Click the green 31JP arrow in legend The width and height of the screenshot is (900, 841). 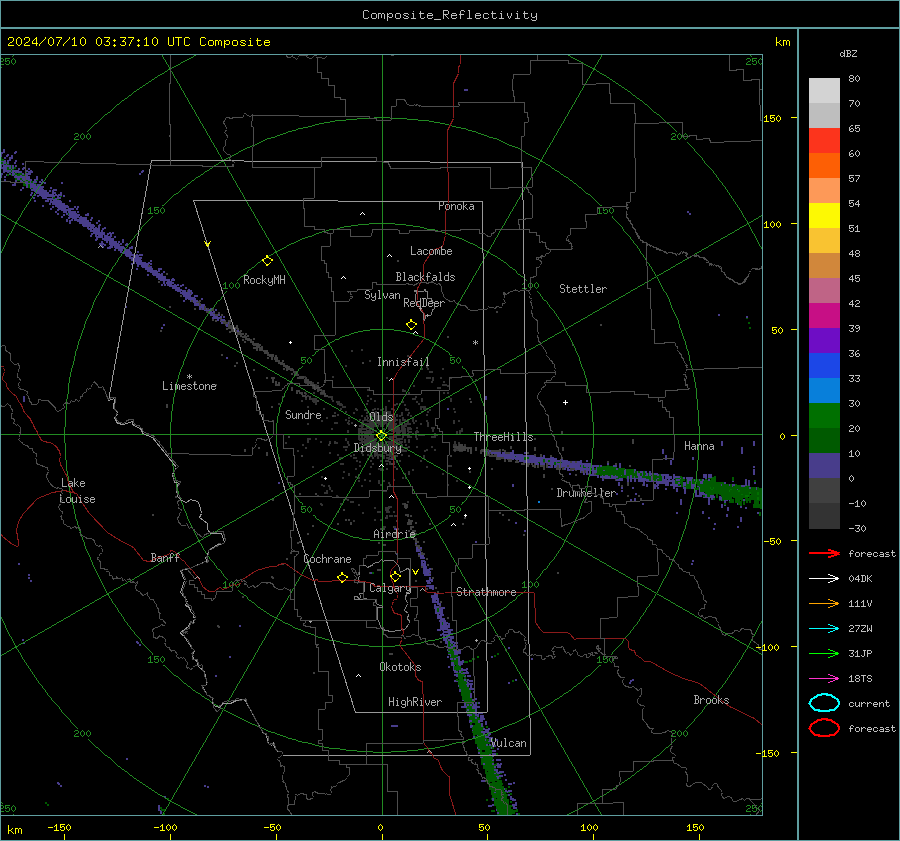pos(824,653)
